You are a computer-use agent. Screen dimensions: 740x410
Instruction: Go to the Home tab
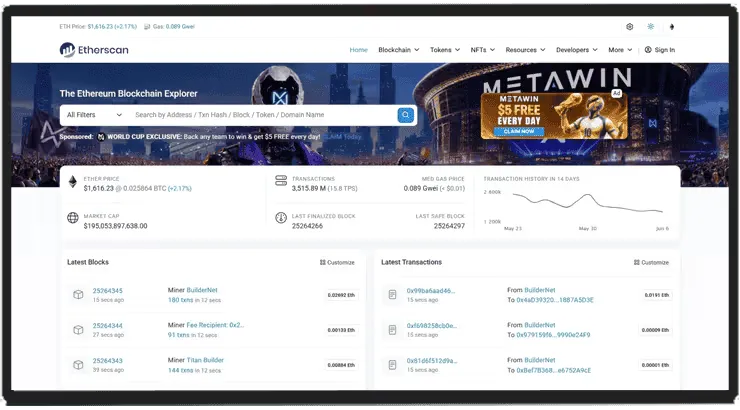[359, 50]
